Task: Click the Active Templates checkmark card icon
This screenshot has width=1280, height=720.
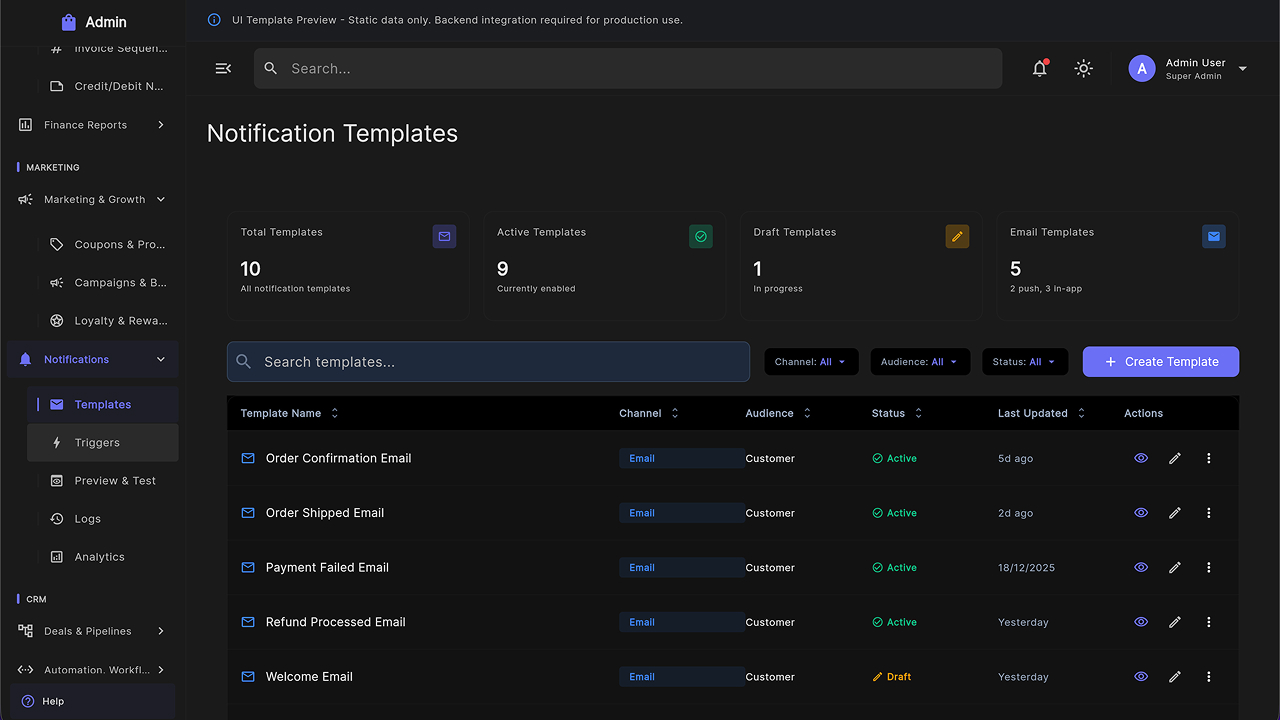Action: pyautogui.click(x=701, y=237)
